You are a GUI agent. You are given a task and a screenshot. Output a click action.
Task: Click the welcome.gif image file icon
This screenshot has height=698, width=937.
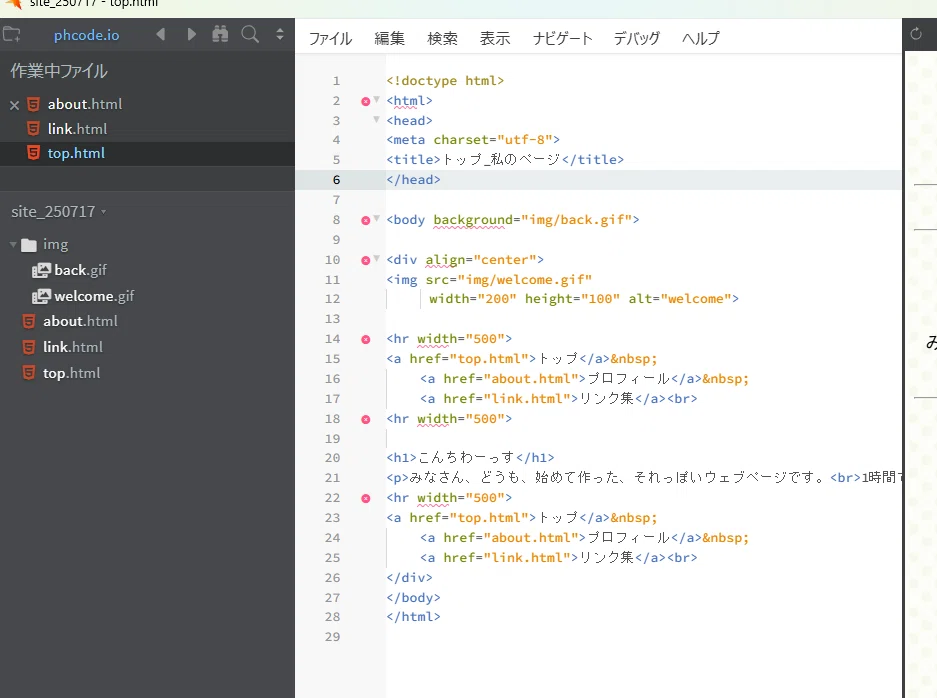pyautogui.click(x=41, y=296)
